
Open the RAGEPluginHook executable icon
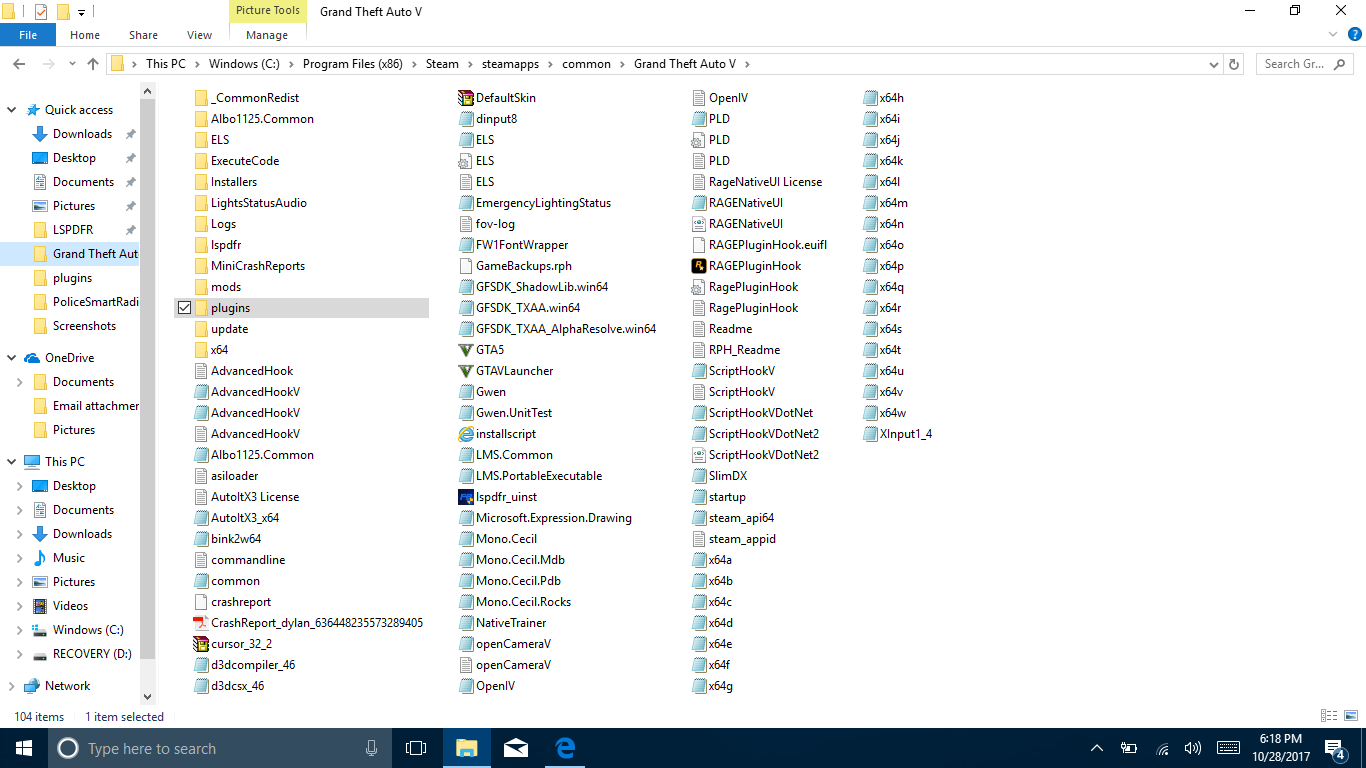tap(699, 266)
